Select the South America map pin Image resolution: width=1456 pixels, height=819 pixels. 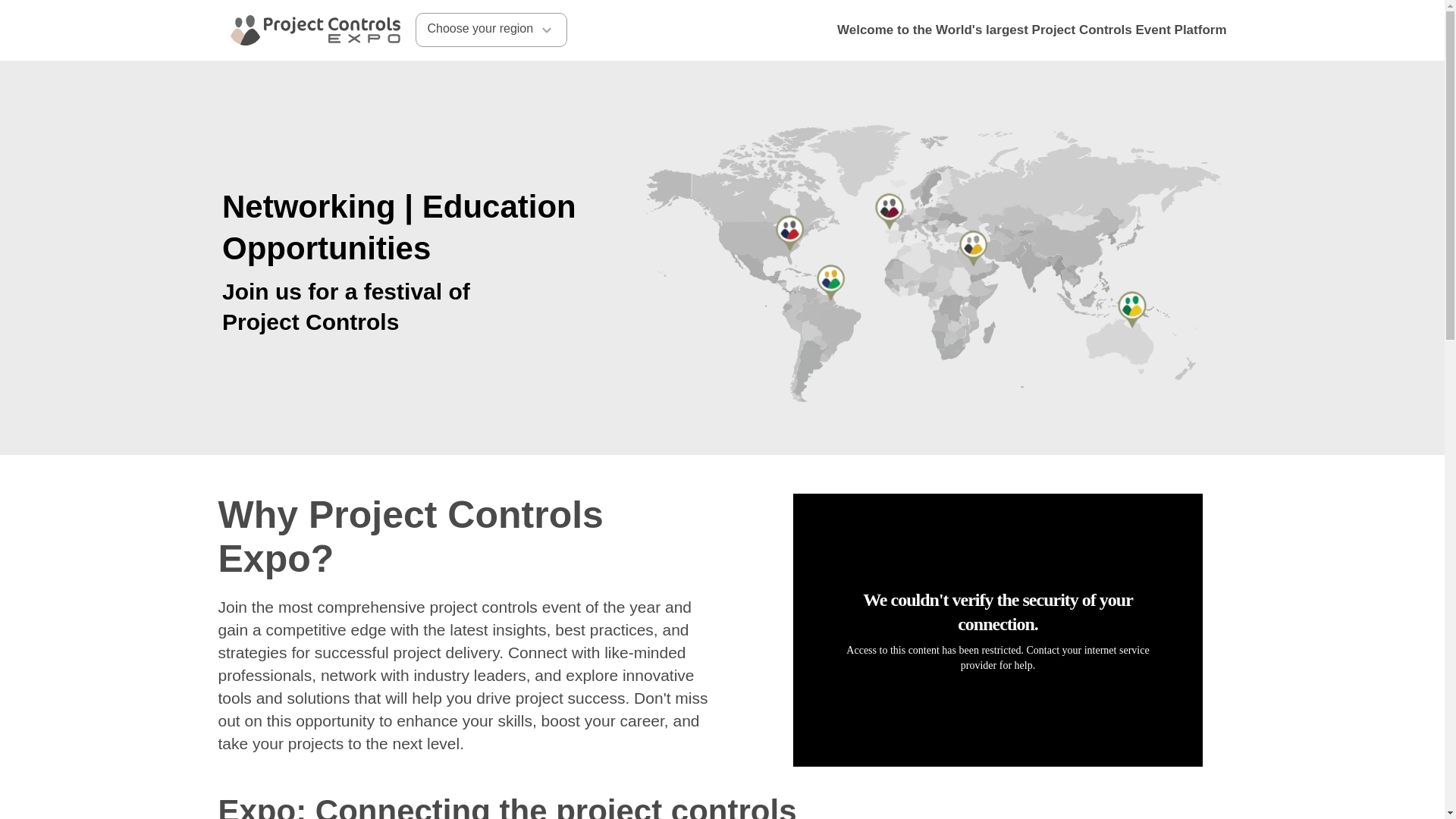(x=830, y=282)
